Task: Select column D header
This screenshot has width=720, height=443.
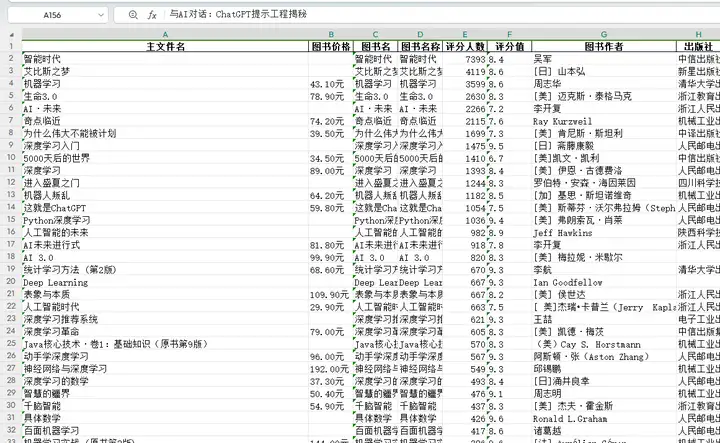Action: point(420,34)
